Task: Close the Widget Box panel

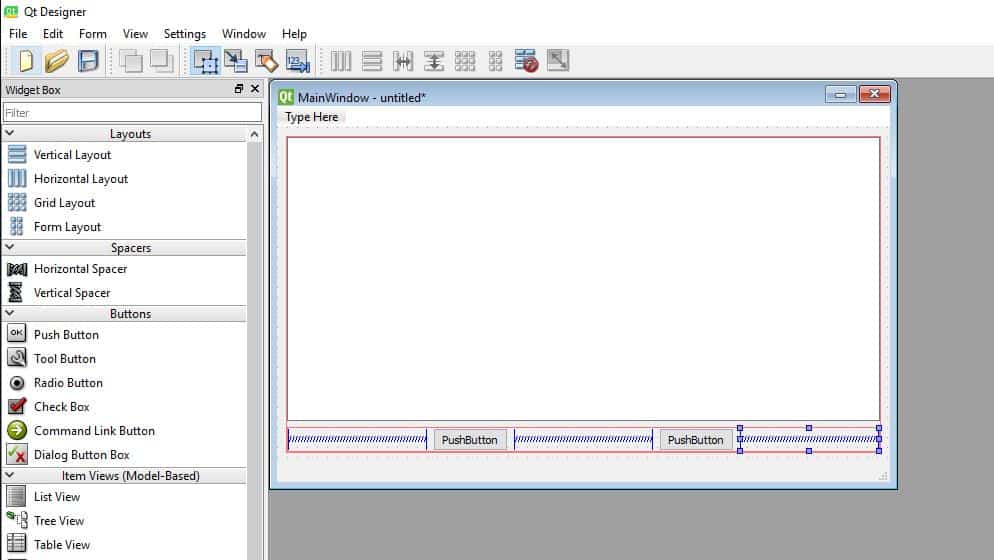Action: tap(255, 89)
